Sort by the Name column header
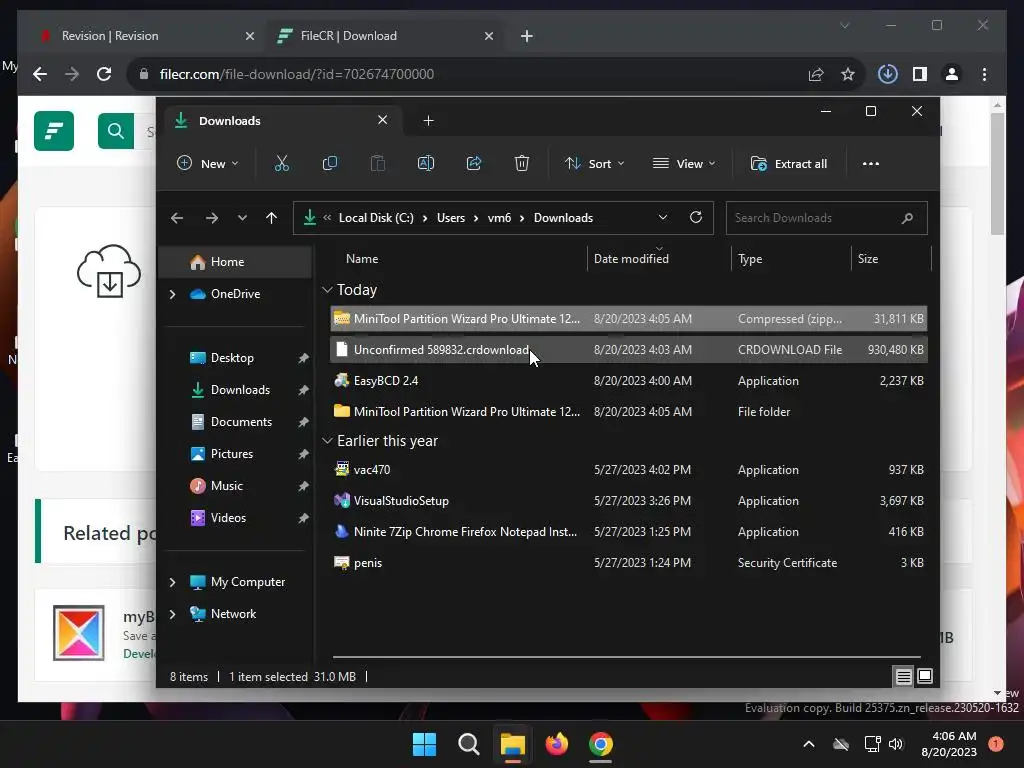The width and height of the screenshot is (1024, 768). 362,259
